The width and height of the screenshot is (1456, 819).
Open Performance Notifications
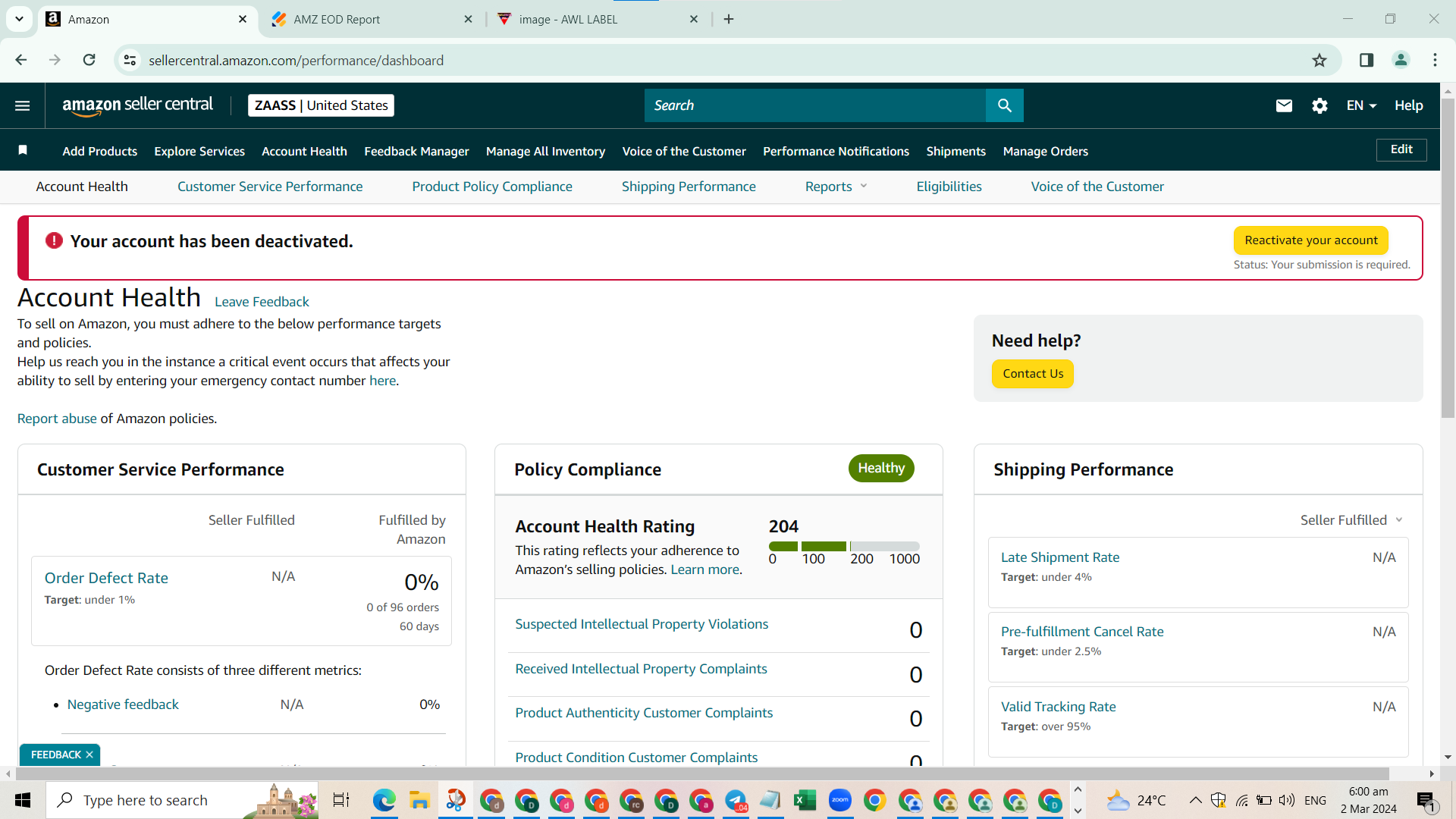tap(836, 151)
